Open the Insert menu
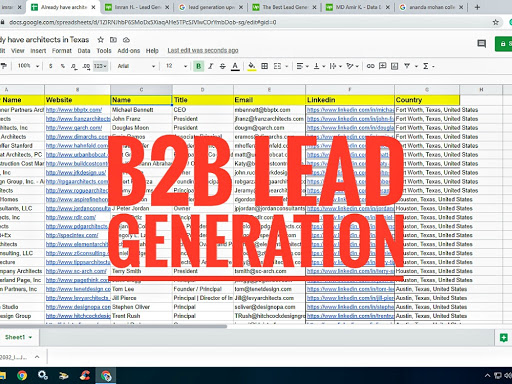Screen dimensions: 512x384 [38, 51]
